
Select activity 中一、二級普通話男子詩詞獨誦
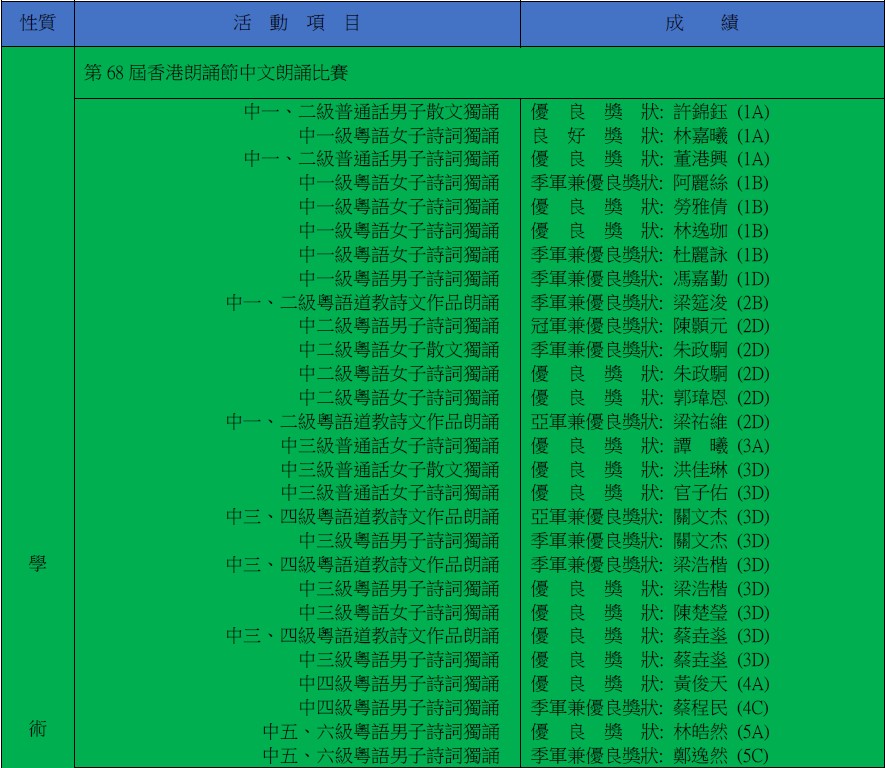click(371, 159)
